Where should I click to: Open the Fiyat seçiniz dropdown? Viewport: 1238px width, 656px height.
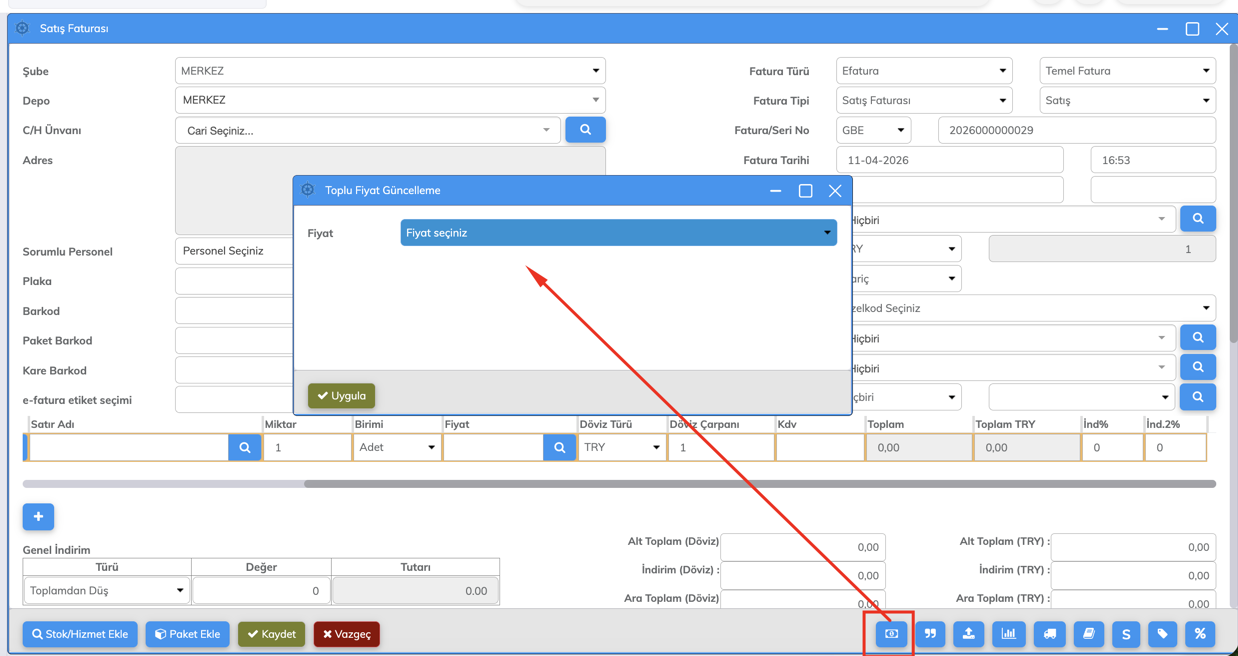(618, 233)
